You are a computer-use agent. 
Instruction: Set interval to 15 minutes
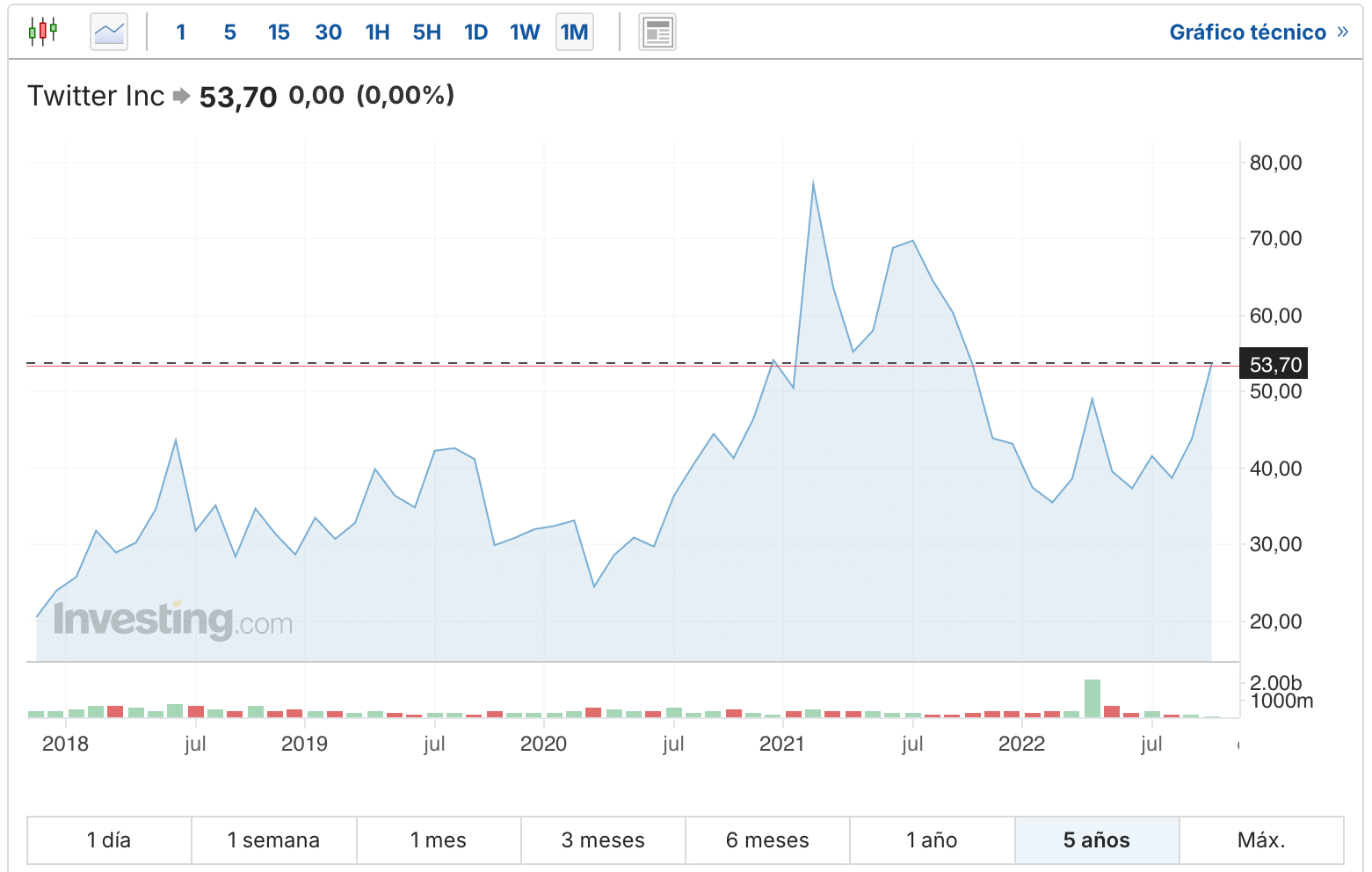279,33
